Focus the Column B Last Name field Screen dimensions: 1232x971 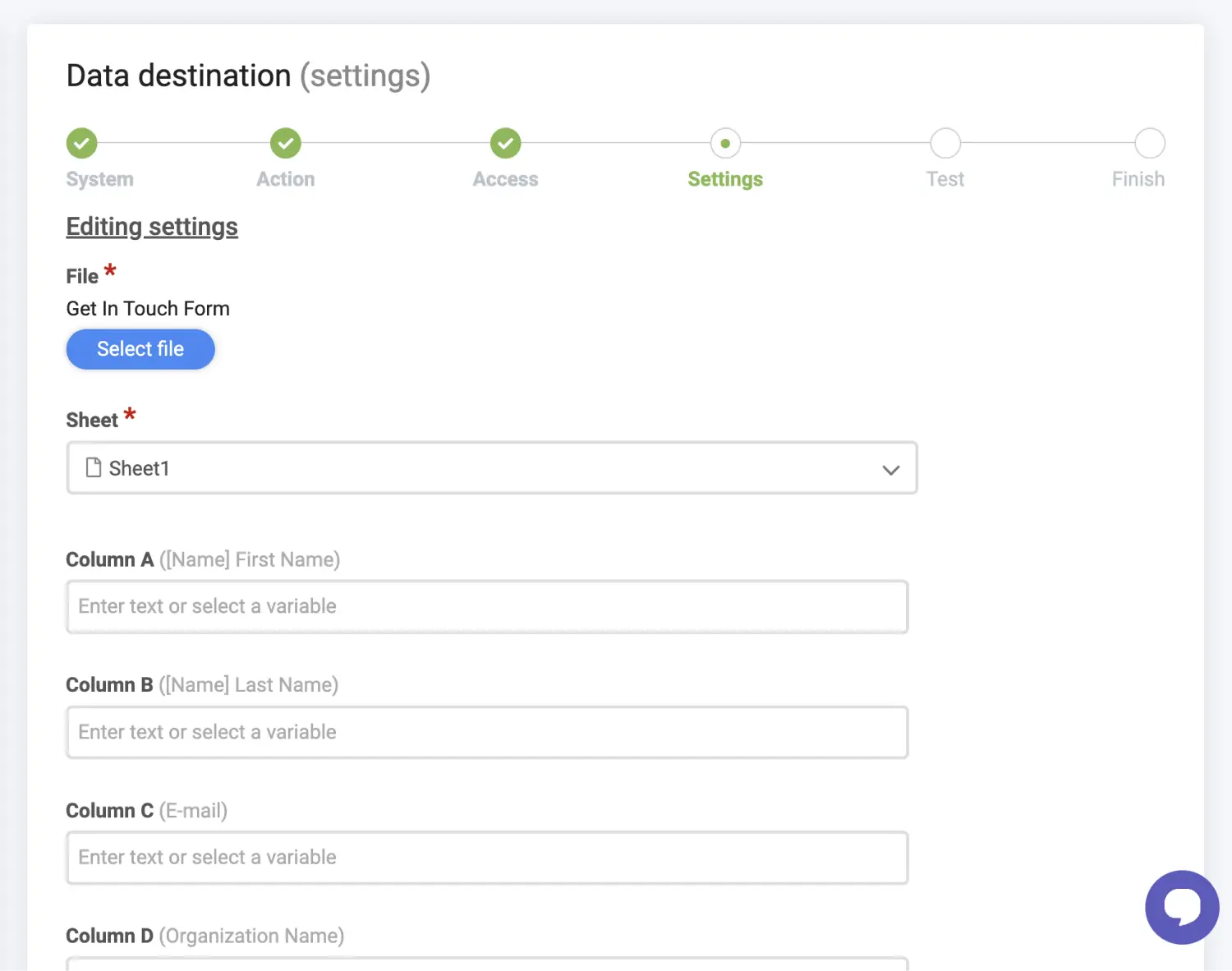click(487, 733)
